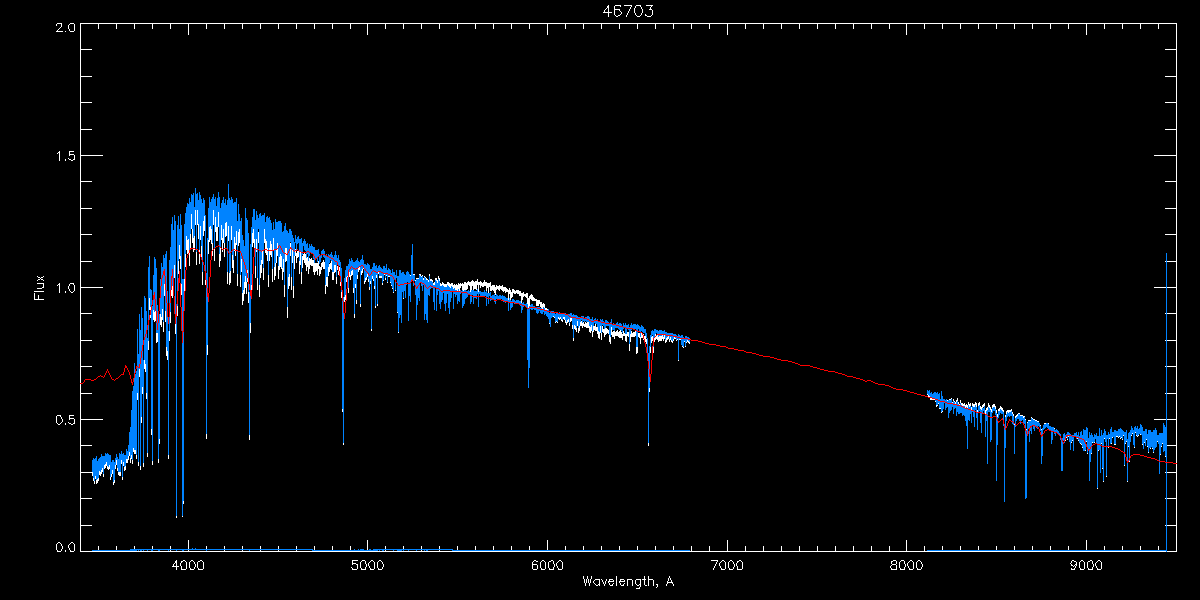
Task: Click the Flux y-axis label
Action: click(x=40, y=287)
